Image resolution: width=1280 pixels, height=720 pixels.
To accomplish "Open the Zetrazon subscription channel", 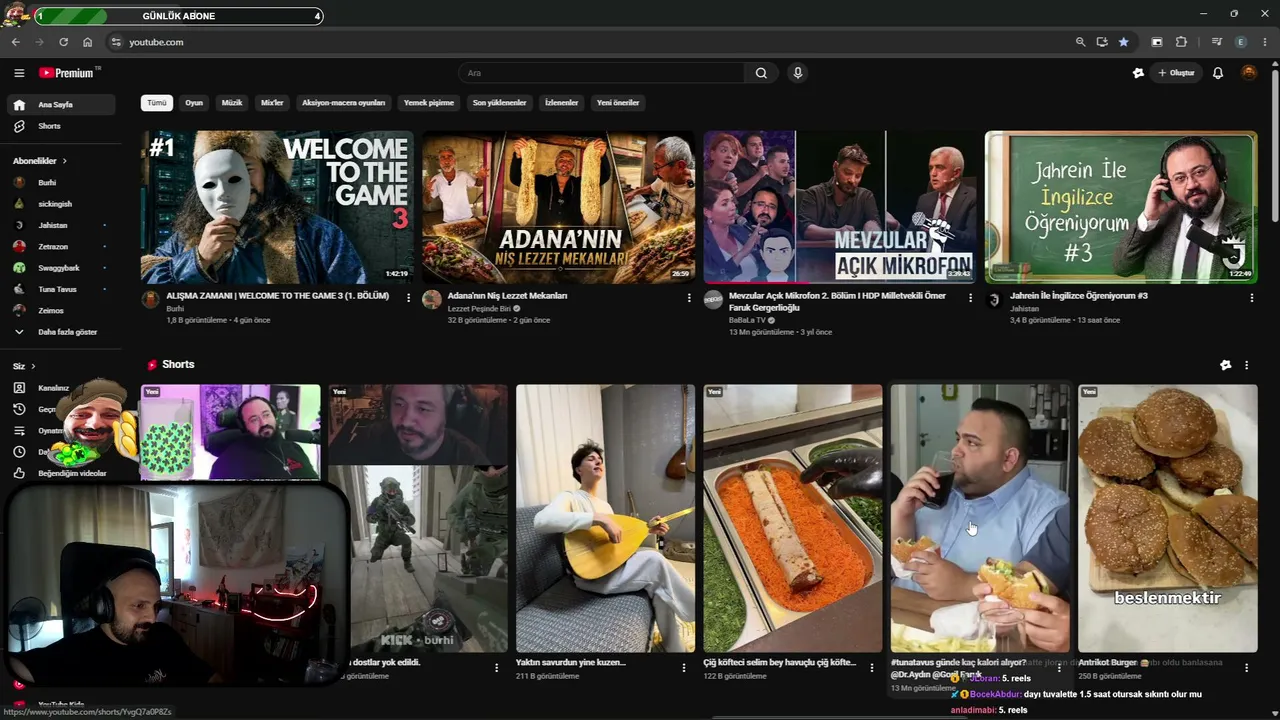I will pyautogui.click(x=60, y=246).
